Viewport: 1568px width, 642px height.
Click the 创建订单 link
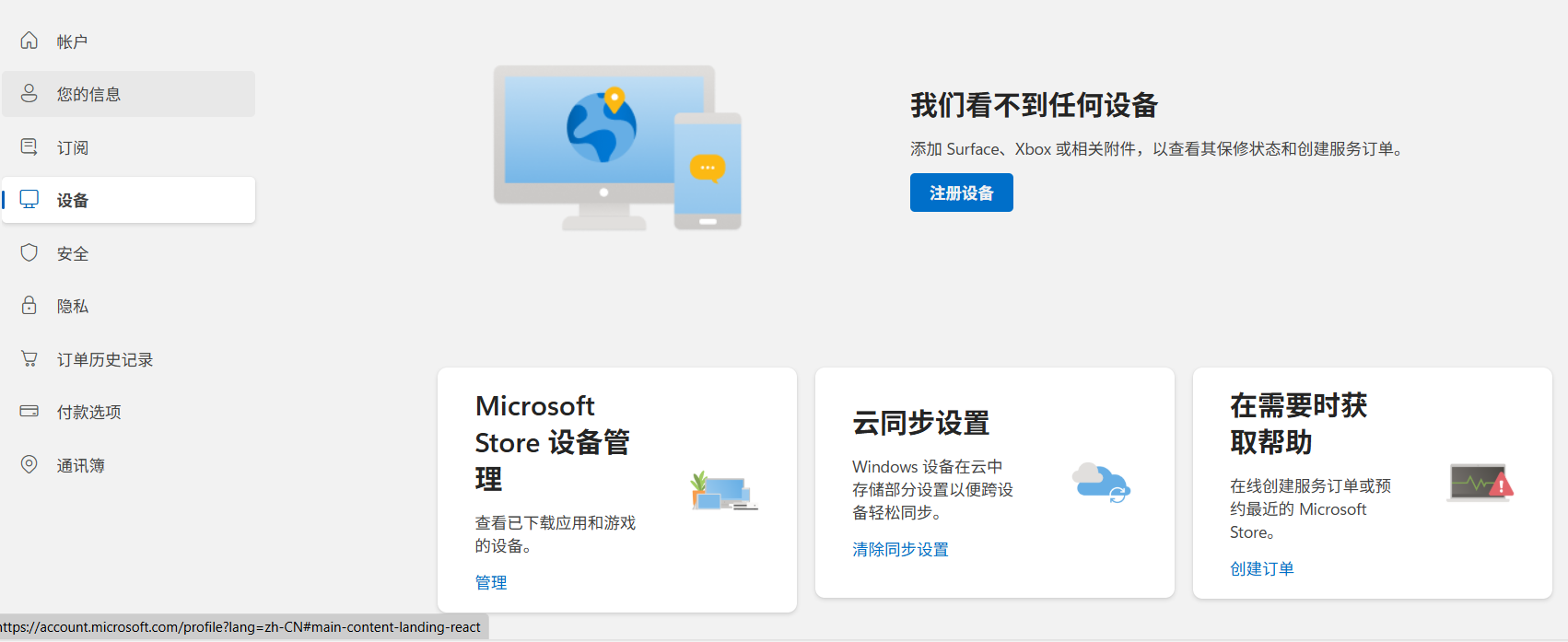pos(1262,568)
